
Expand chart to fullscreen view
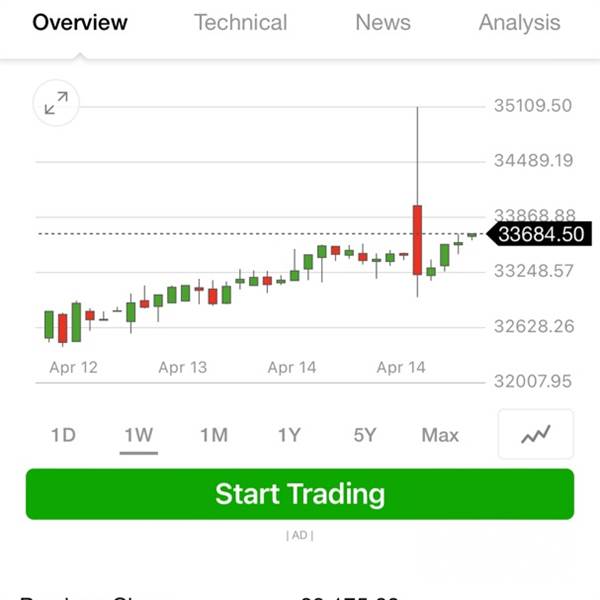click(56, 103)
